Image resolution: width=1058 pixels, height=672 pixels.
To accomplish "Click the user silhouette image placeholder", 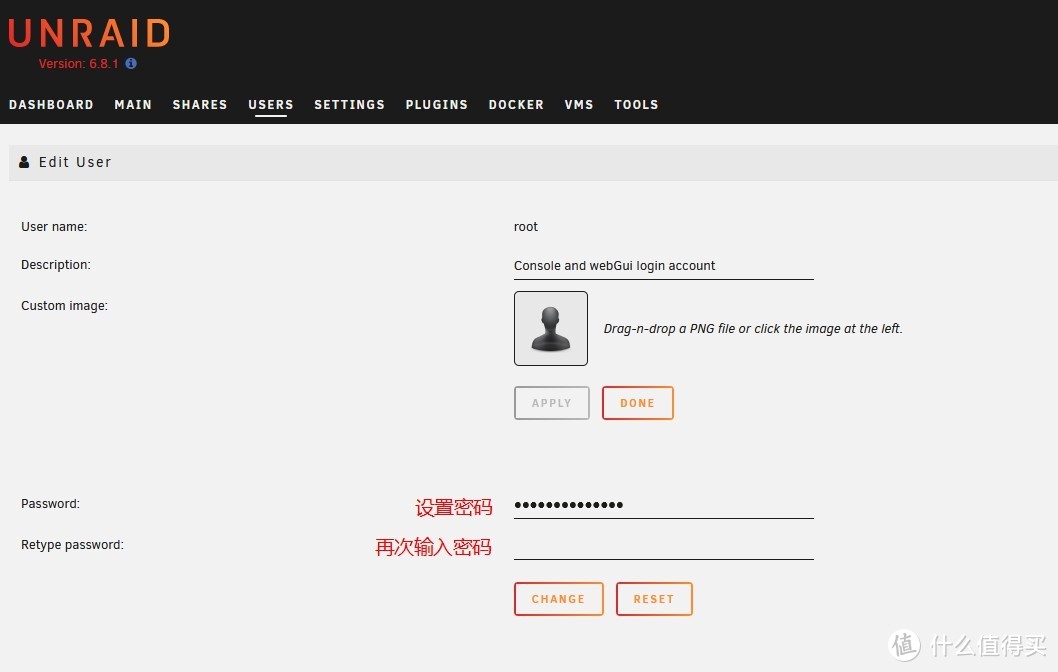I will tap(551, 328).
